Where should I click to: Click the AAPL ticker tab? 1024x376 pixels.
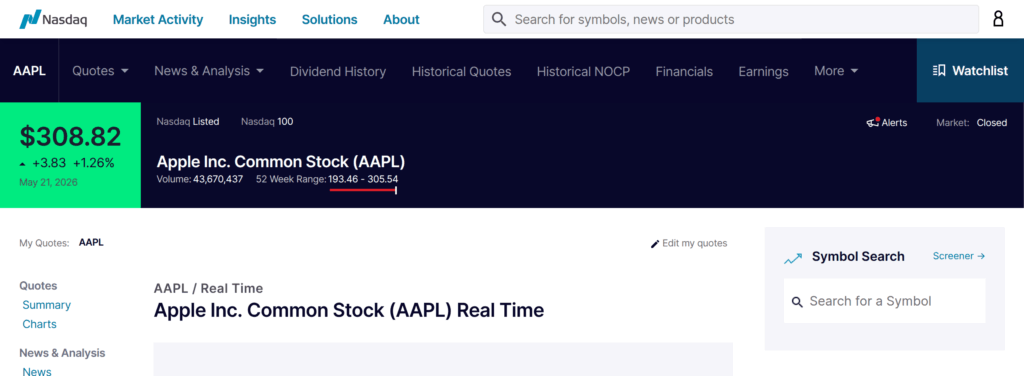click(29, 70)
